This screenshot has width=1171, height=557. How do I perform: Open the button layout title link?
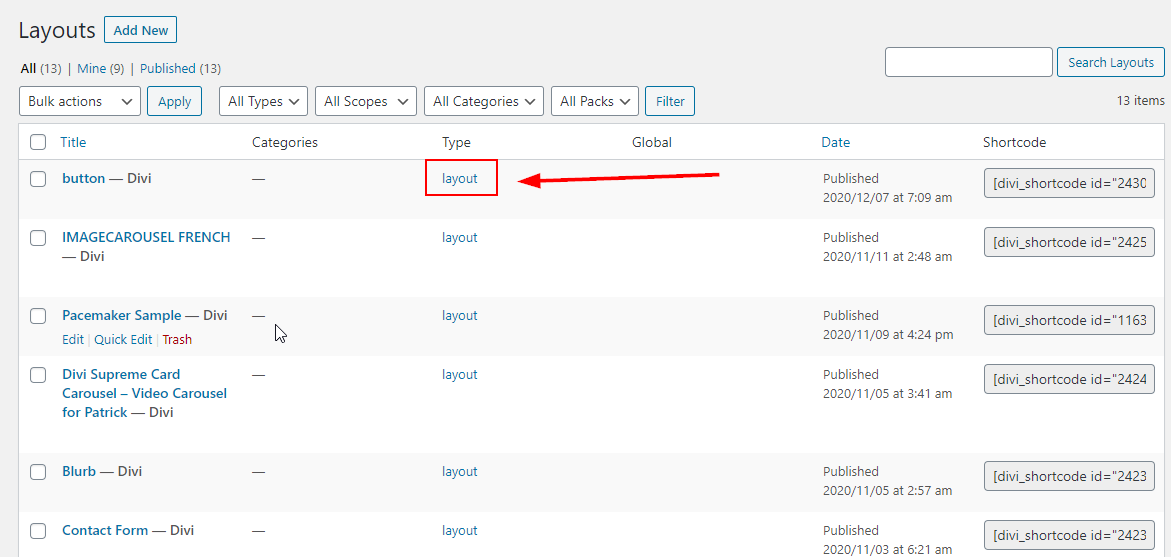pyautogui.click(x=84, y=178)
